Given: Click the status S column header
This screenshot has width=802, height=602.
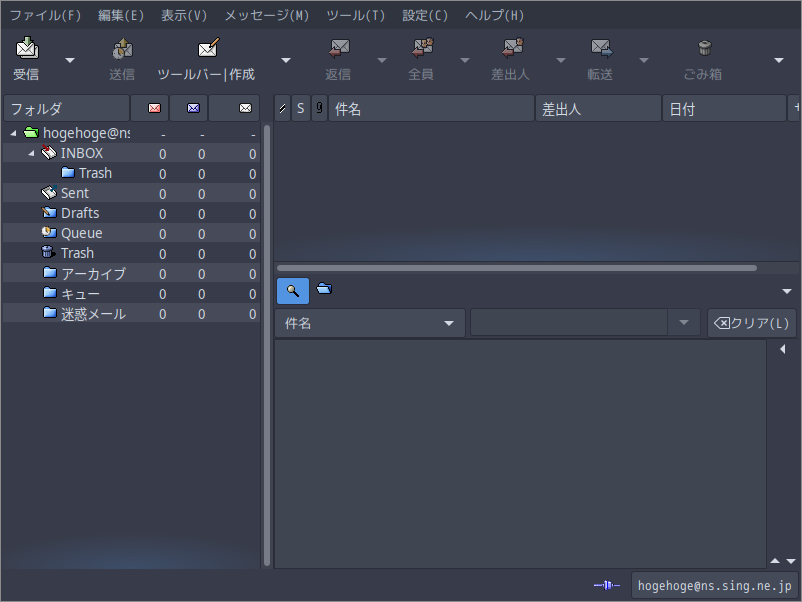Looking at the screenshot, I should [301, 108].
